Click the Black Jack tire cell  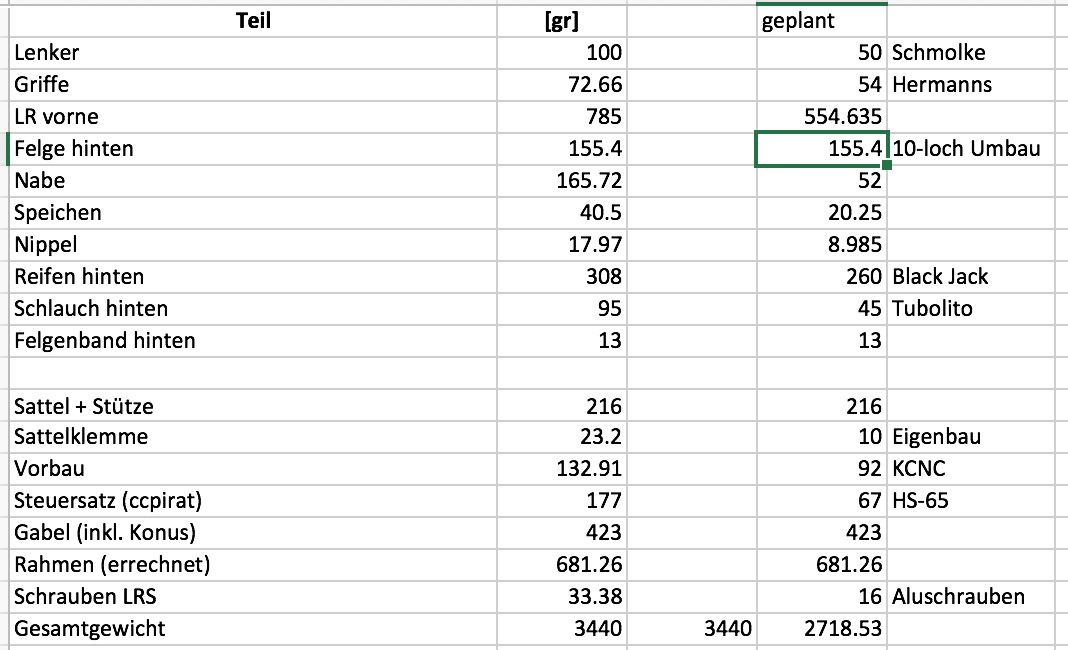click(x=971, y=277)
